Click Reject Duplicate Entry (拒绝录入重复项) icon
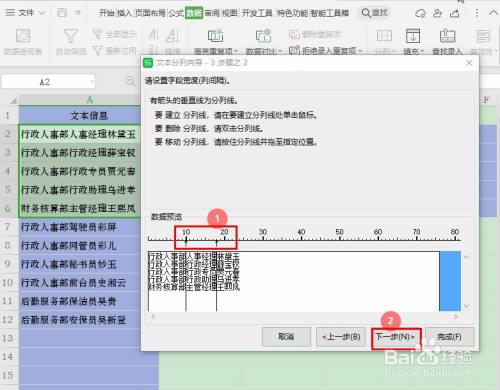 (x=294, y=51)
